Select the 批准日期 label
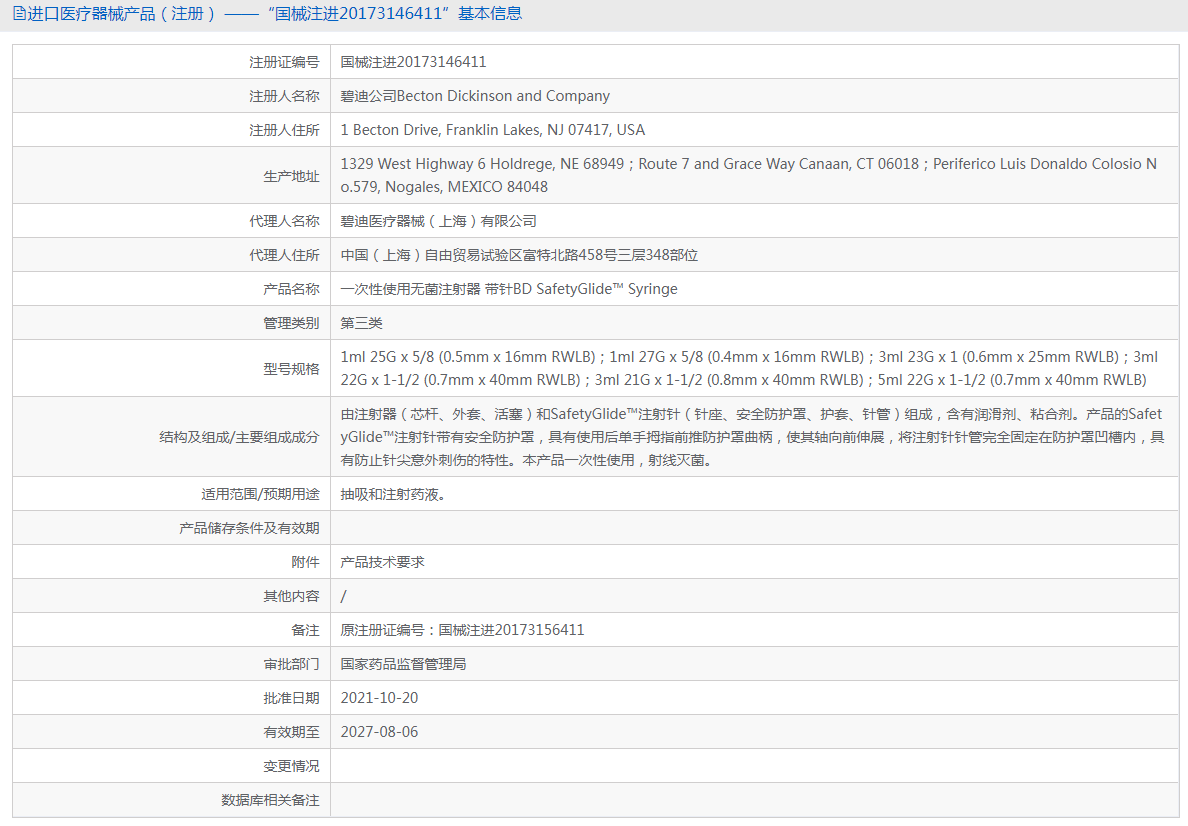 click(x=291, y=699)
